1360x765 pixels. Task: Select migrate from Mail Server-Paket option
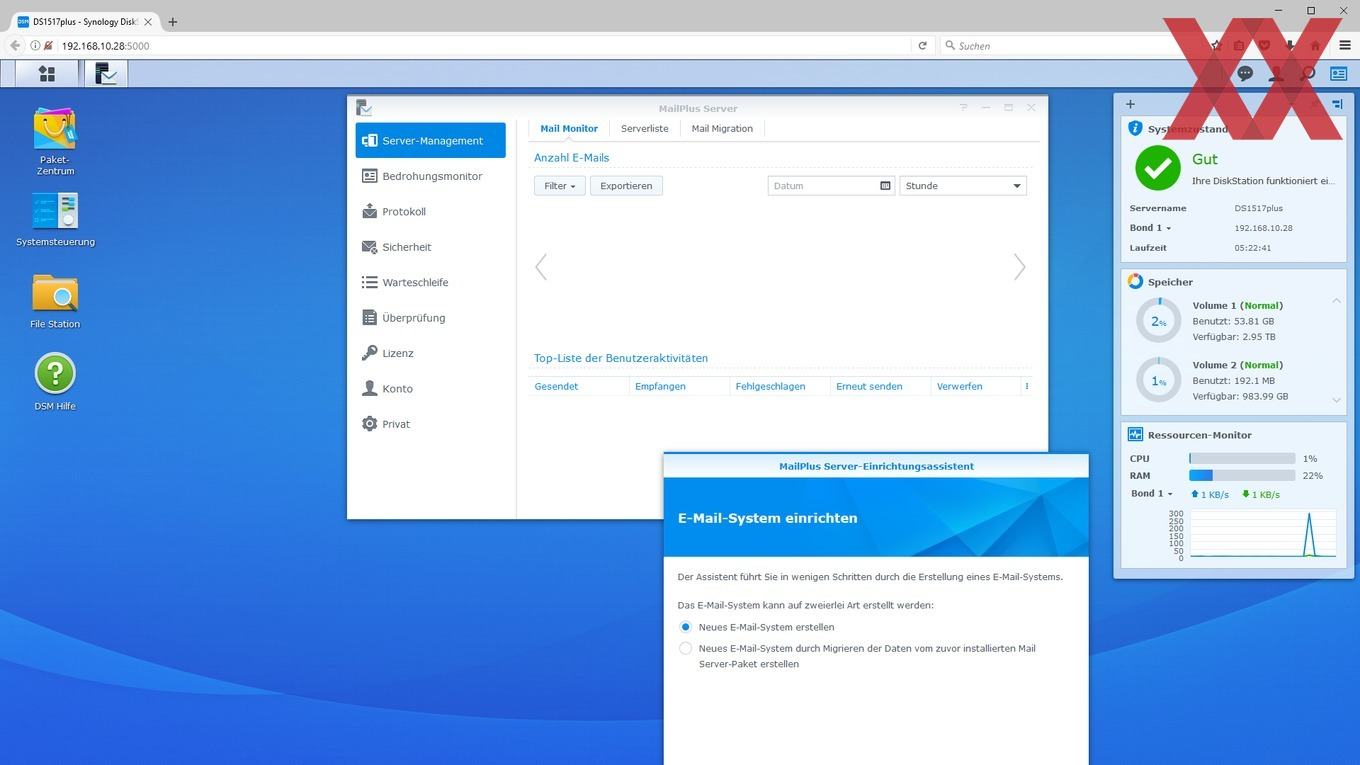(x=685, y=649)
